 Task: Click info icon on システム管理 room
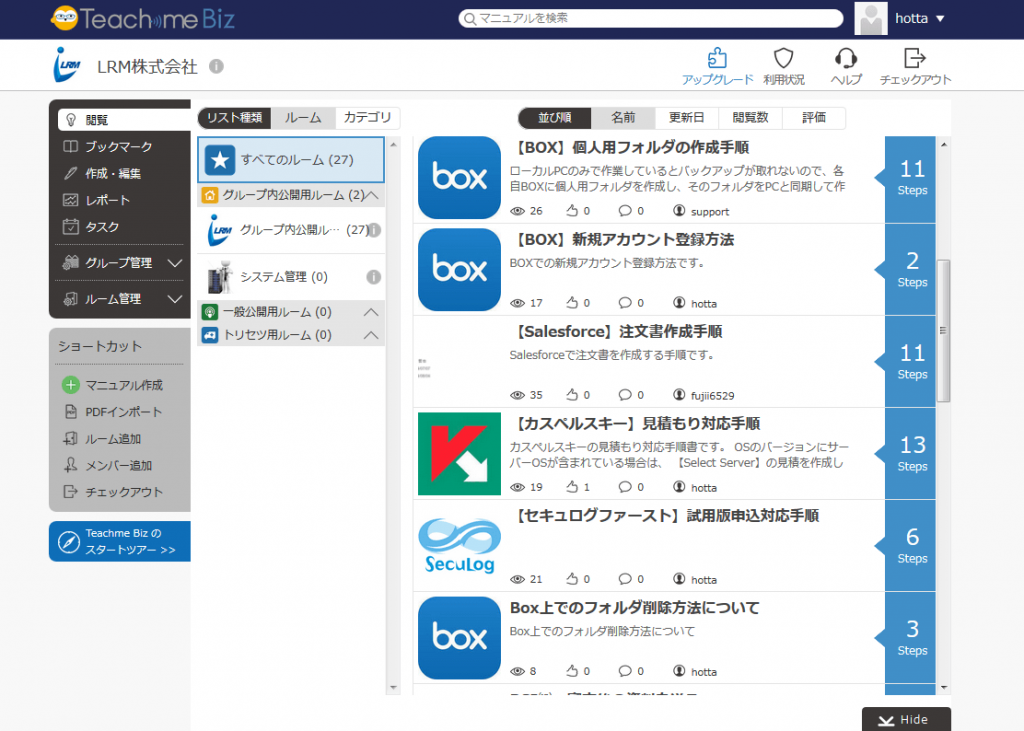click(374, 277)
